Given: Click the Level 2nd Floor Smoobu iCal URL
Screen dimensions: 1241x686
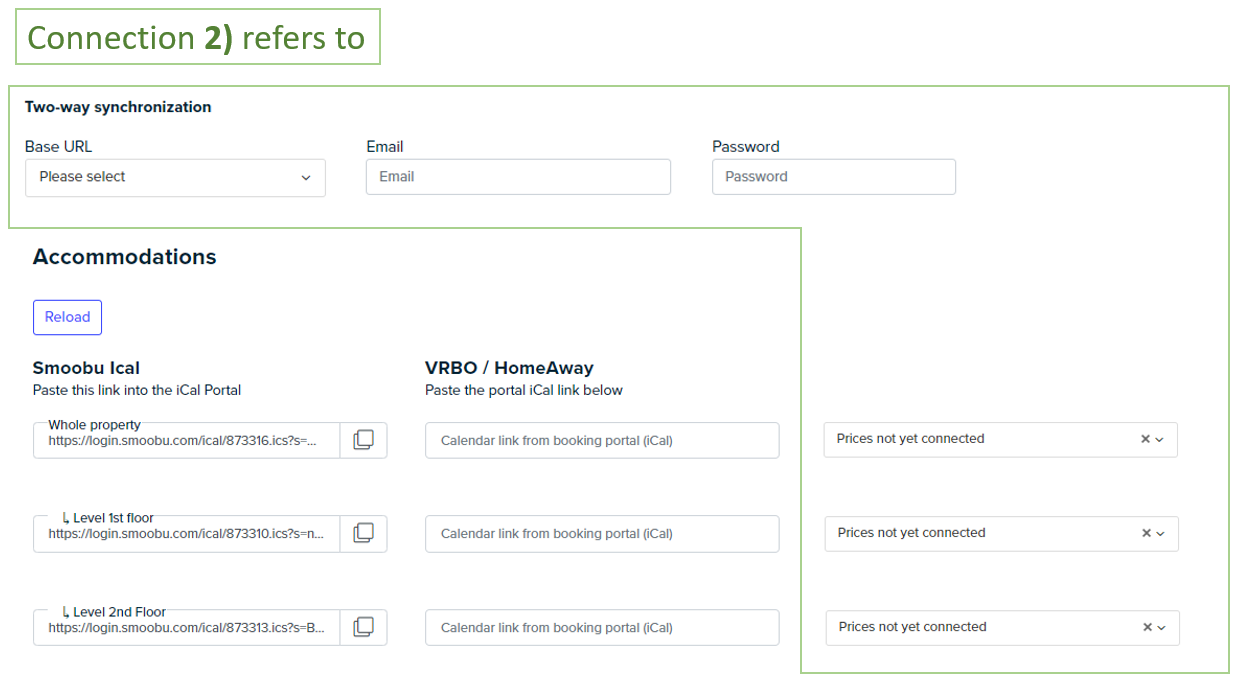Looking at the screenshot, I should click(187, 628).
